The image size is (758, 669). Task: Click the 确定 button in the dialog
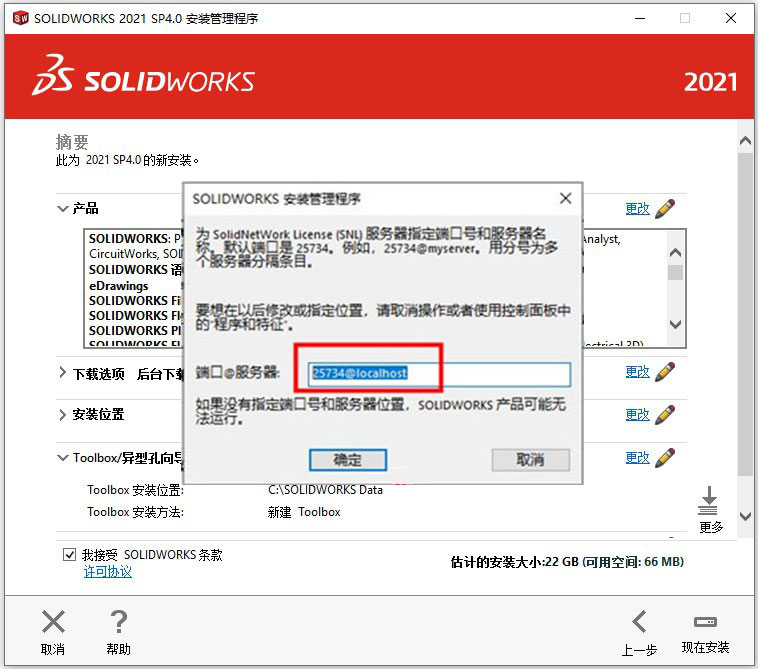pyautogui.click(x=348, y=460)
